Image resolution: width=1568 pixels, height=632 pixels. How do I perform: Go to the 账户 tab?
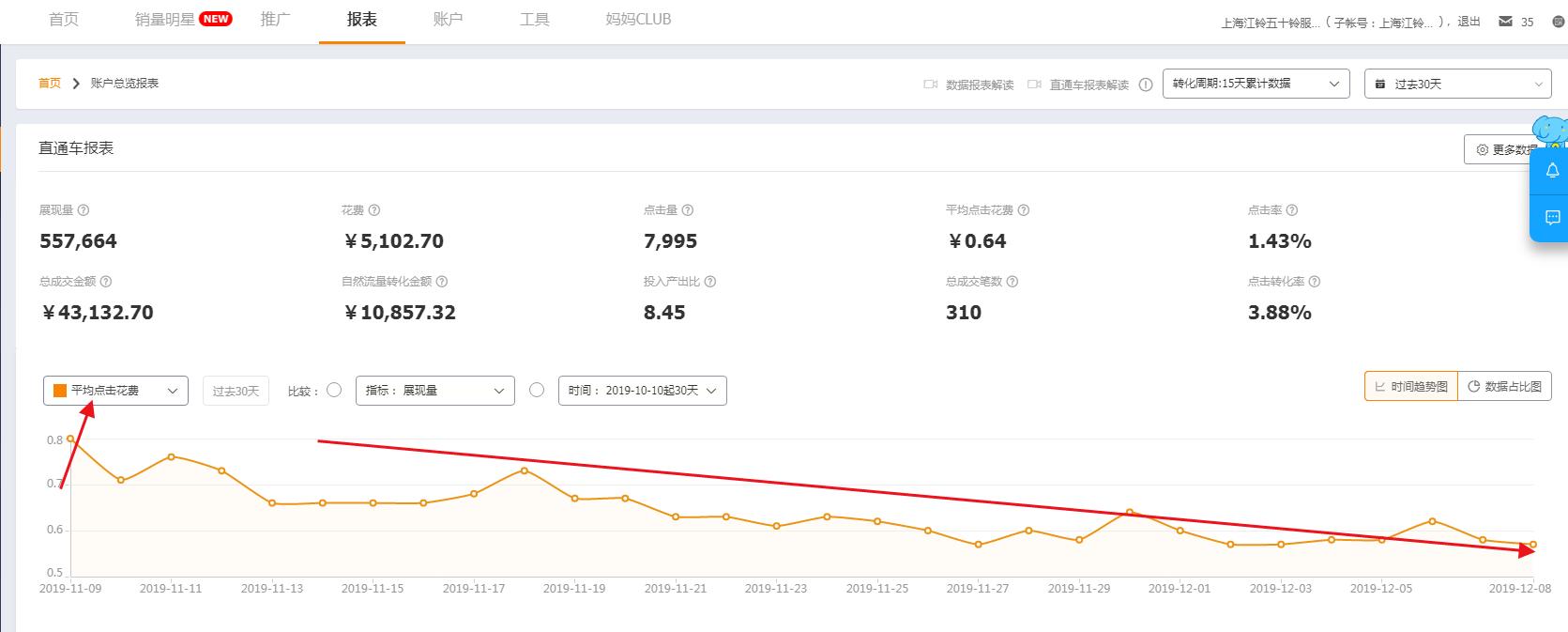tap(449, 19)
